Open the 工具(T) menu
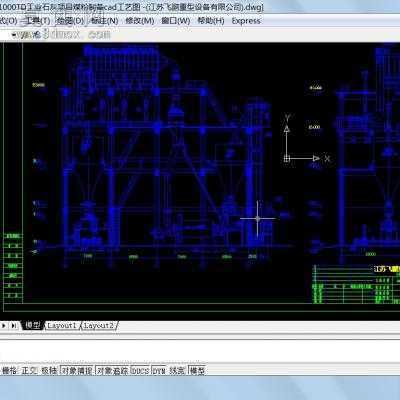Image resolution: width=400 pixels, height=400 pixels. [x=37, y=21]
